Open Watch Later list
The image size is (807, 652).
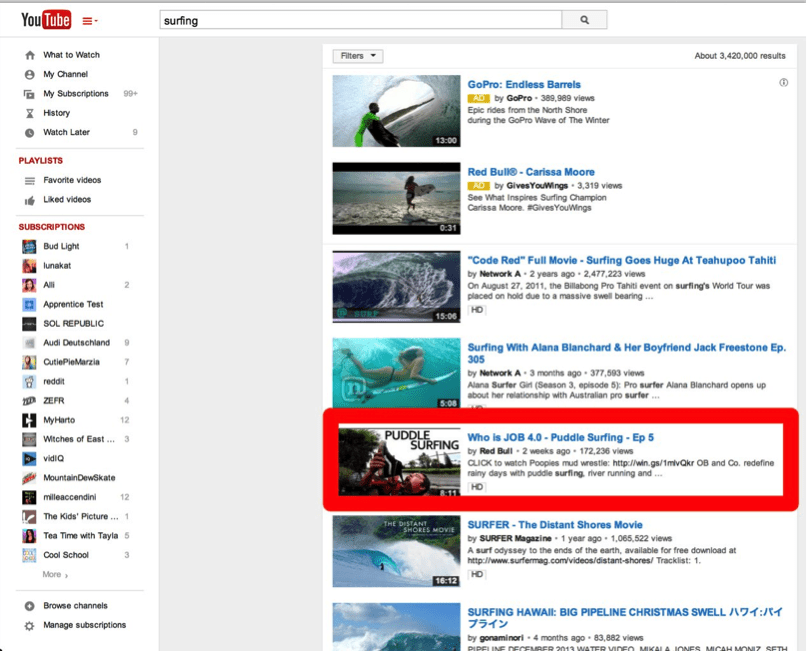click(x=66, y=132)
